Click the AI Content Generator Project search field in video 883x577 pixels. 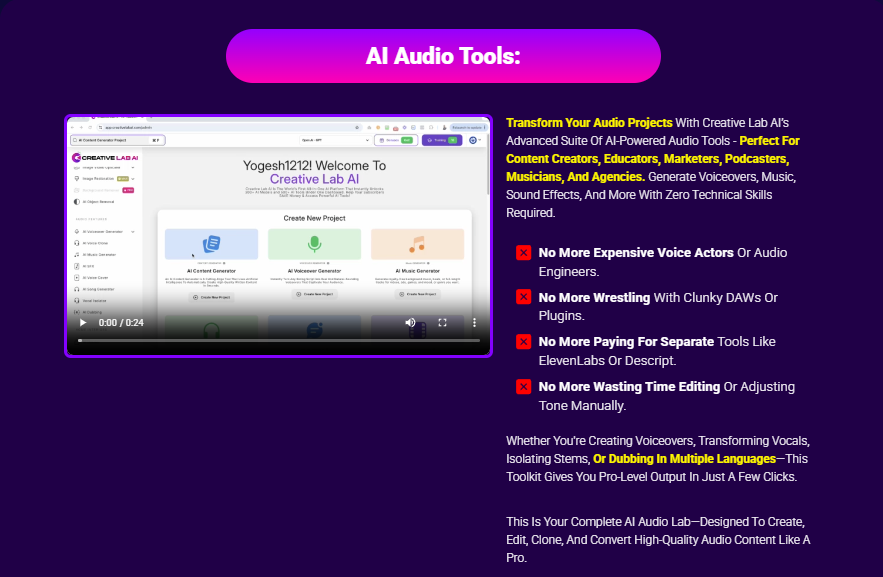click(117, 140)
